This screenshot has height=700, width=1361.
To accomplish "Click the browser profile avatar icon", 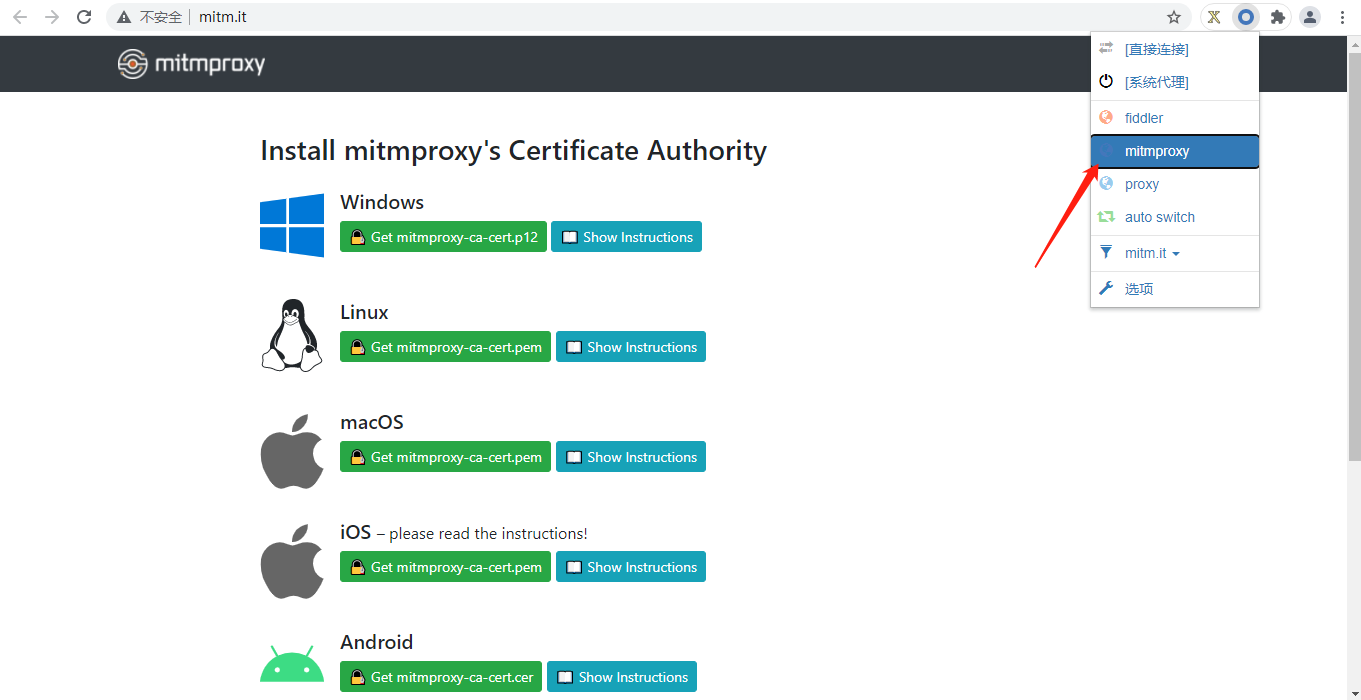I will [1310, 17].
